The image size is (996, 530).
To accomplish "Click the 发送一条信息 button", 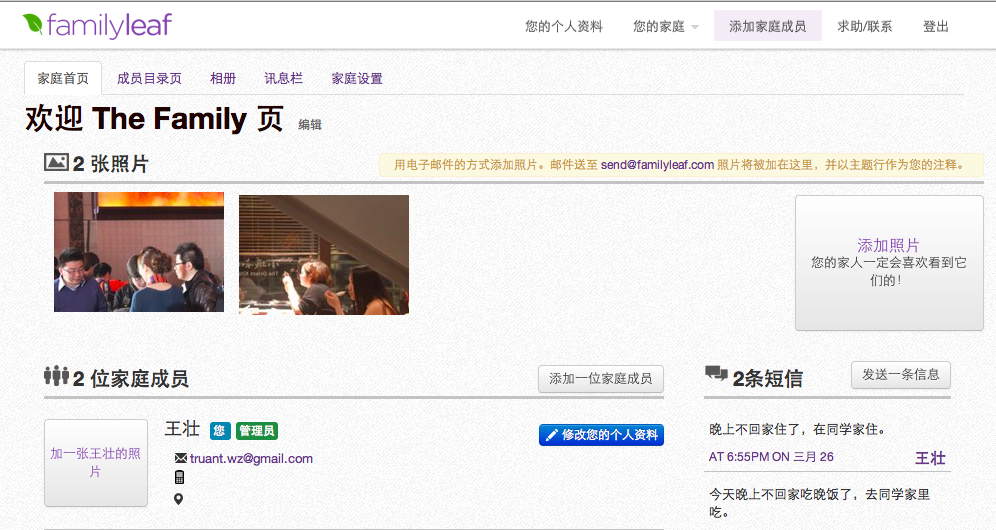I will click(901, 375).
